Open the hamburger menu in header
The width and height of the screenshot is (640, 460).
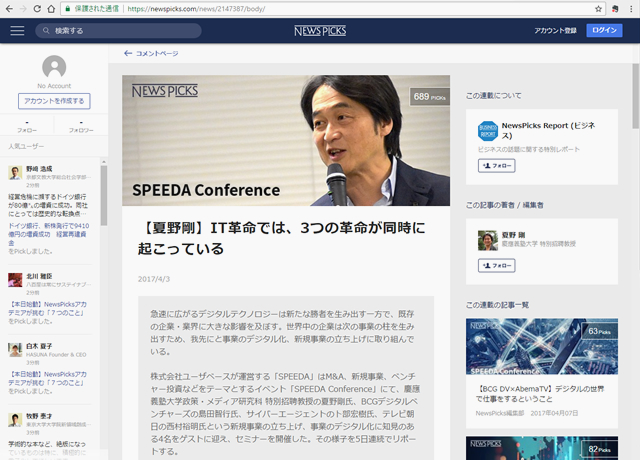(17, 31)
